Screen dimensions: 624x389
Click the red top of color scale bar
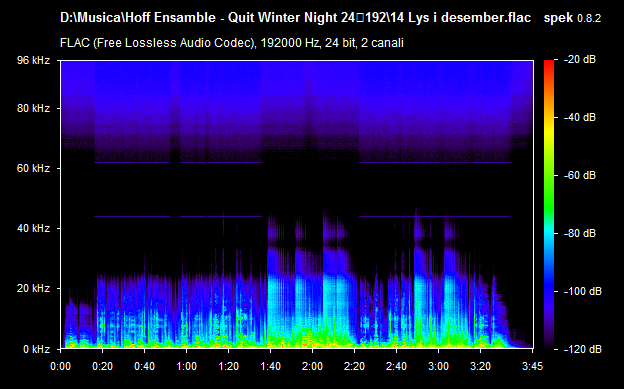point(549,64)
